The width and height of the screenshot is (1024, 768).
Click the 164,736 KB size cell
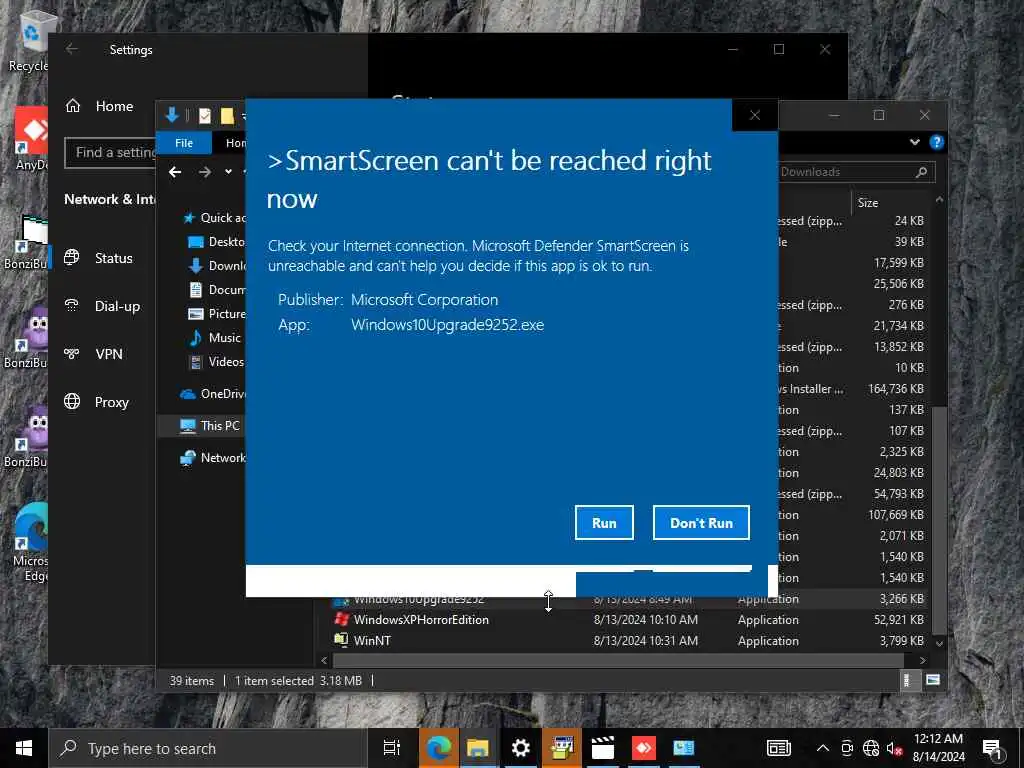tap(895, 389)
